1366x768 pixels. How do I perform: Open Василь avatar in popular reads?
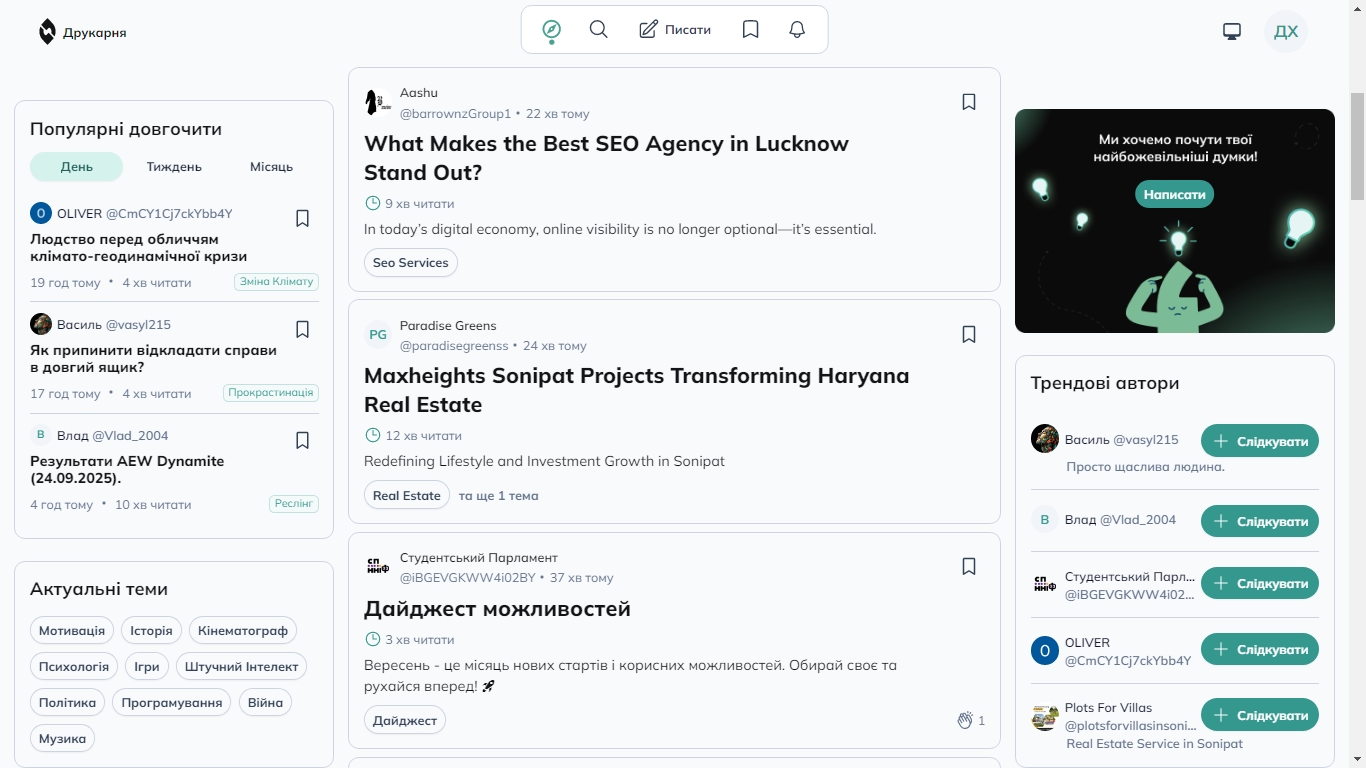click(x=41, y=324)
